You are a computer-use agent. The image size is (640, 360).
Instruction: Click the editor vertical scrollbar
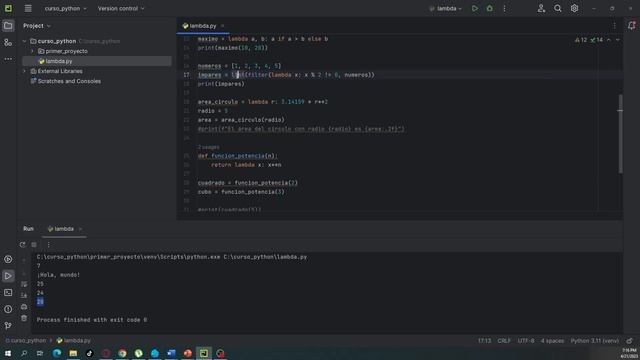[620, 133]
